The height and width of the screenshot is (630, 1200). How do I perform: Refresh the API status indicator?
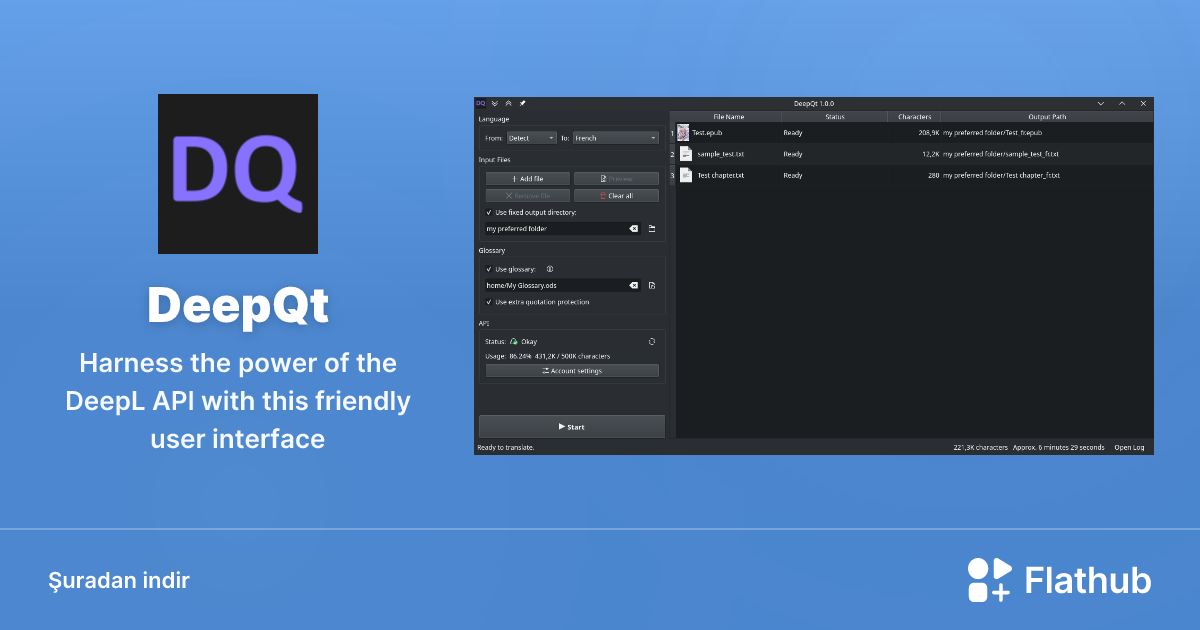coord(651,341)
